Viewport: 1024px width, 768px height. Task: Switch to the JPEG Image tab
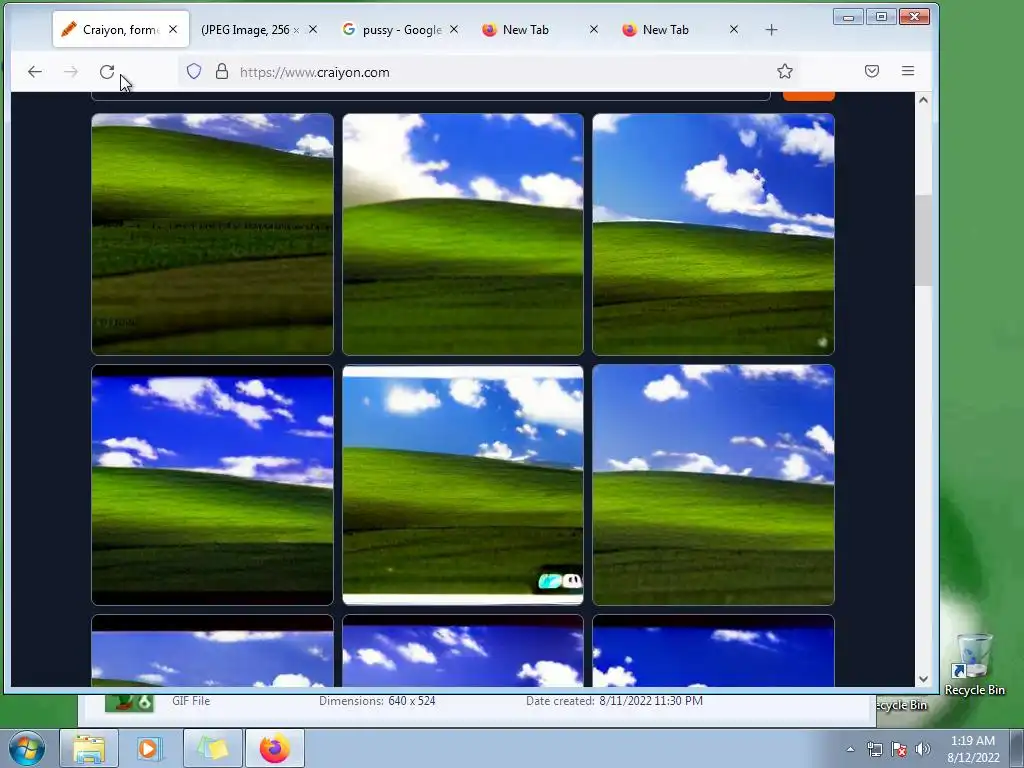coord(250,29)
